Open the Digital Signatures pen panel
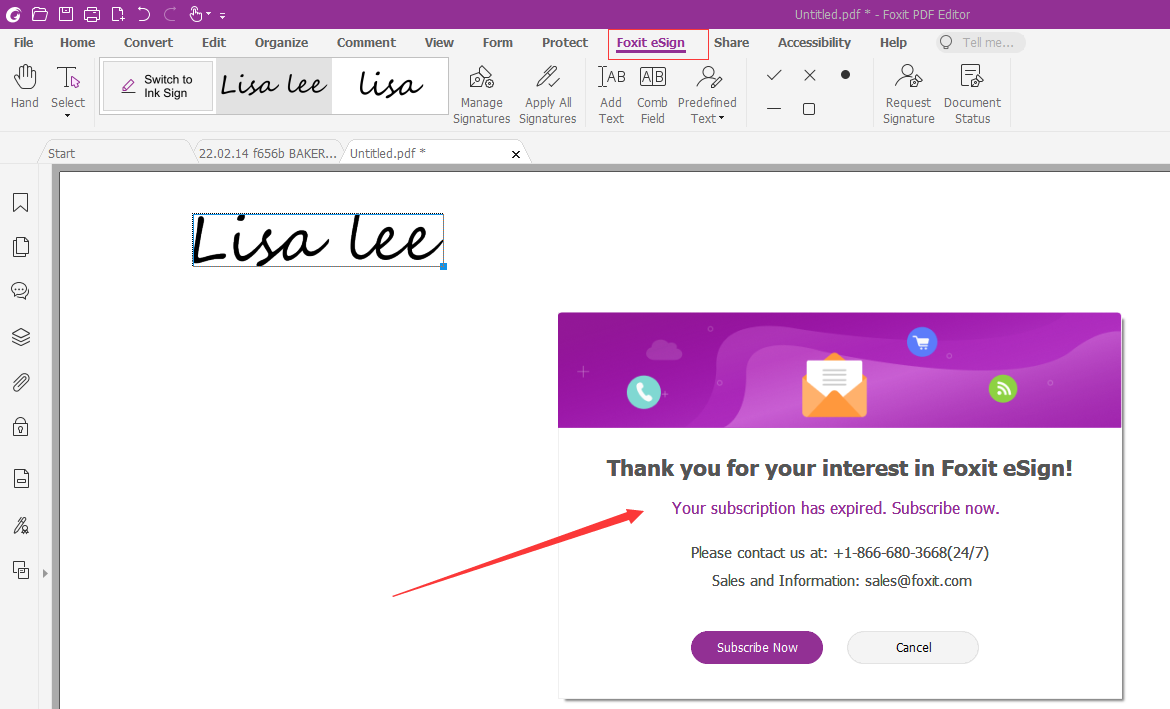 click(x=21, y=526)
